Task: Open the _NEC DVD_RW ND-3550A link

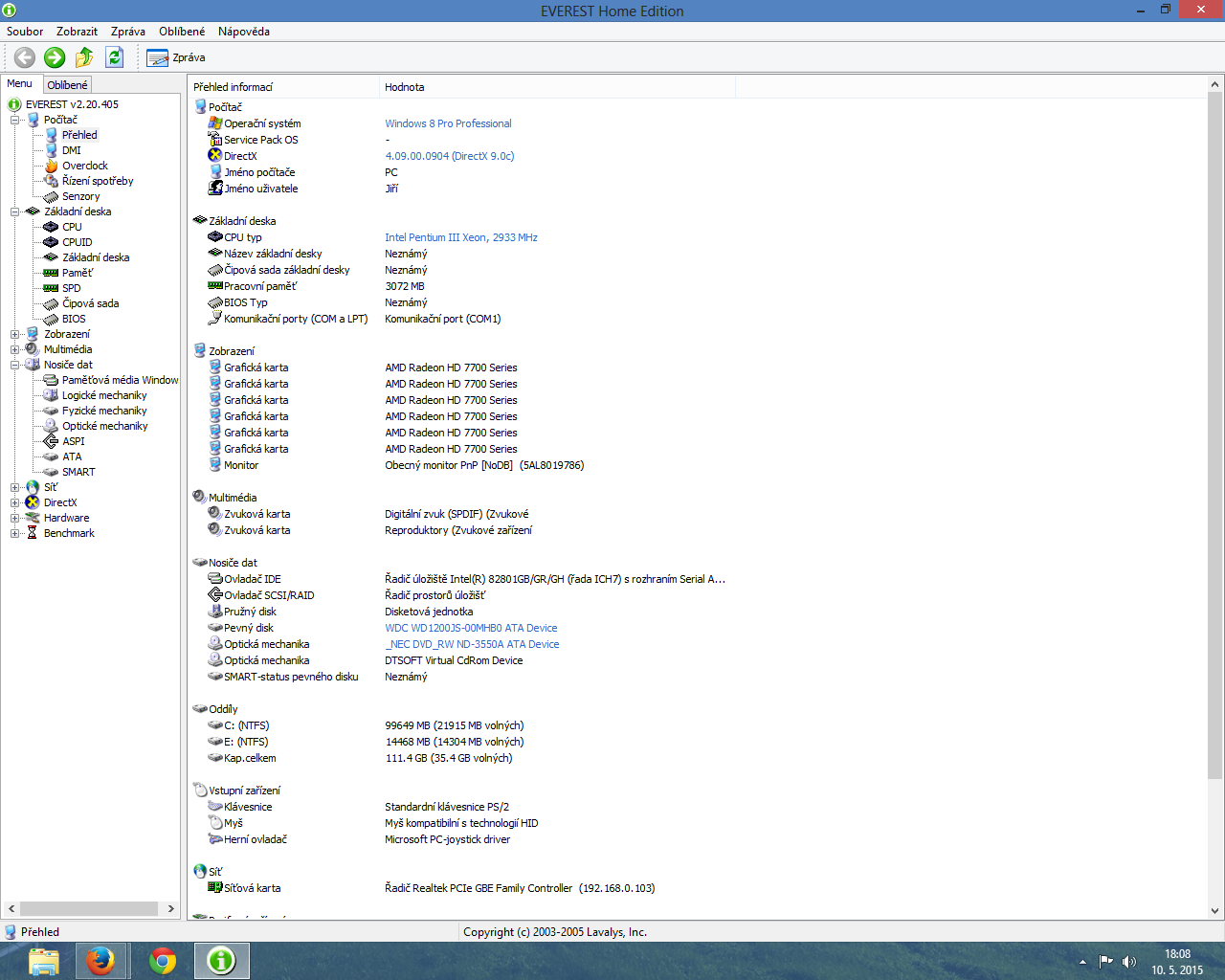Action: pyautogui.click(x=472, y=644)
